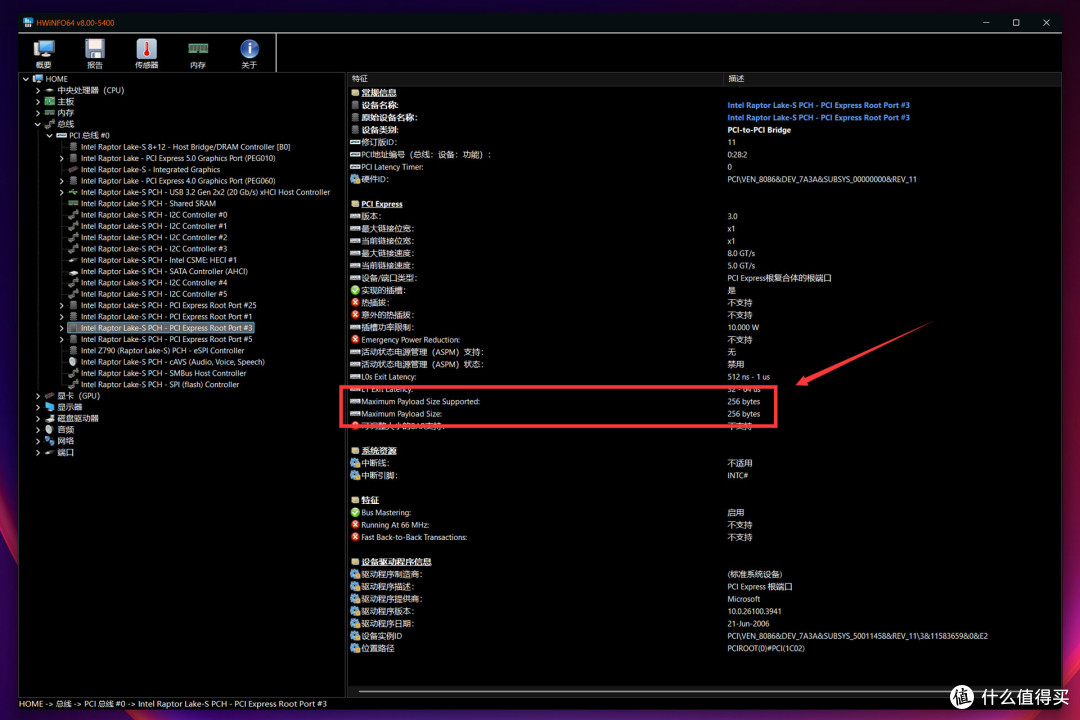Select SPI (flash) Controller

160,384
